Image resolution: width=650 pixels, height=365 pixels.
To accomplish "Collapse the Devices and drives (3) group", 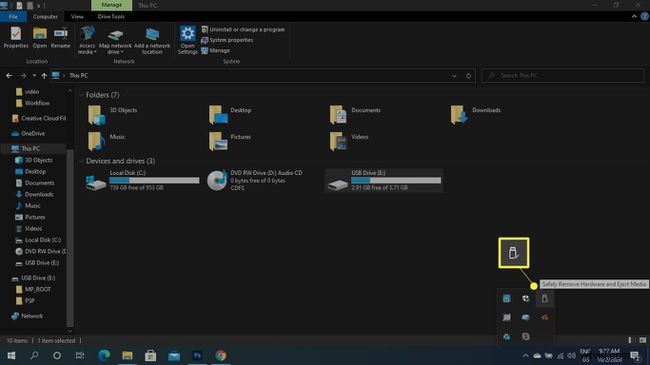I will point(81,161).
